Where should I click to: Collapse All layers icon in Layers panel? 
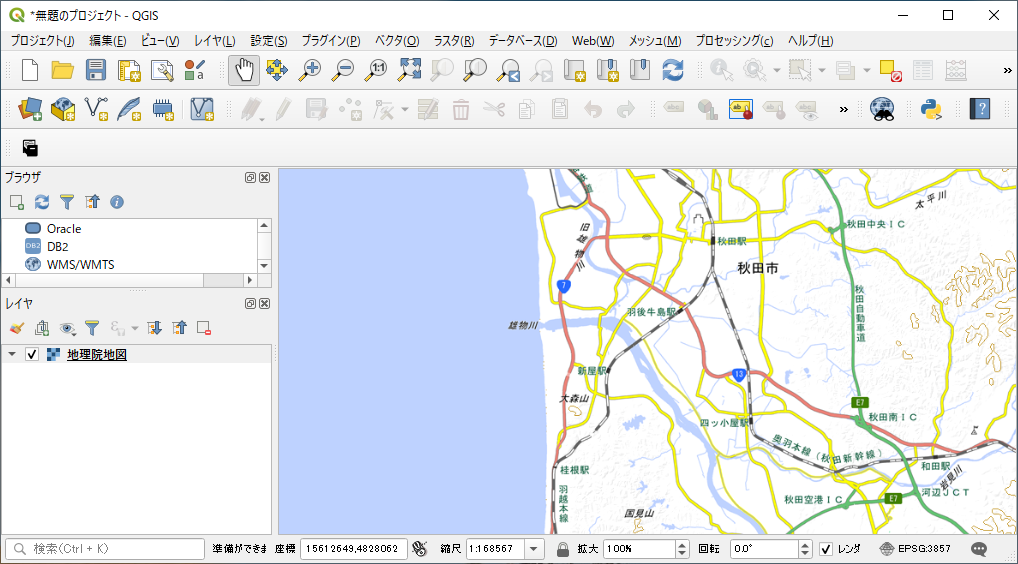[179, 328]
